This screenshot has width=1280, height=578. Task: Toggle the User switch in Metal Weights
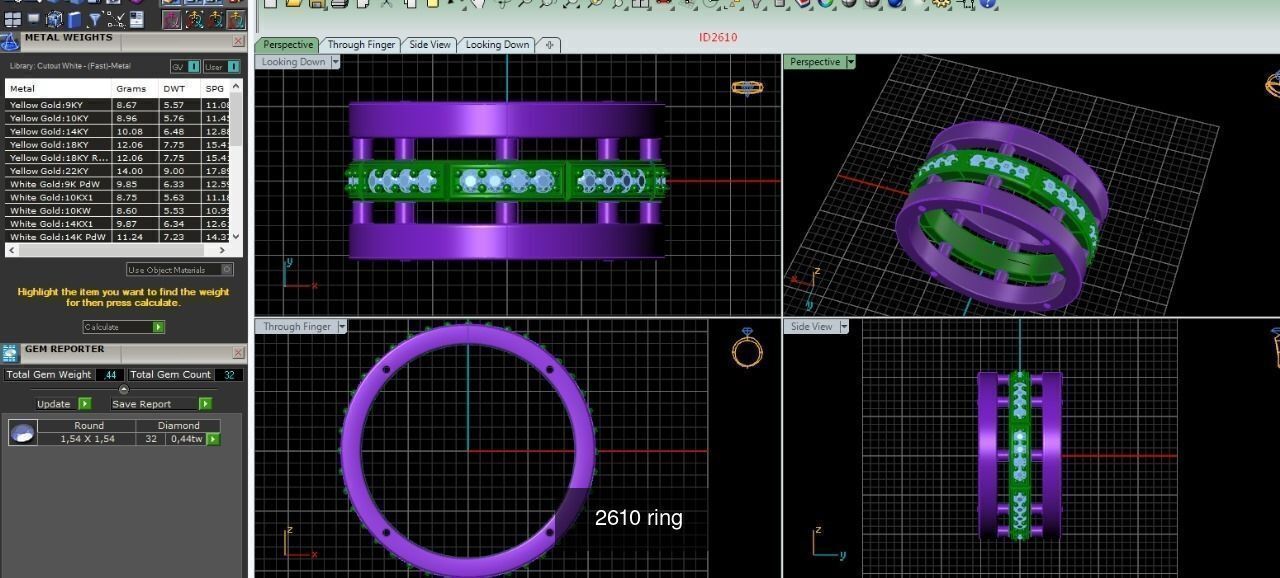pyautogui.click(x=221, y=66)
